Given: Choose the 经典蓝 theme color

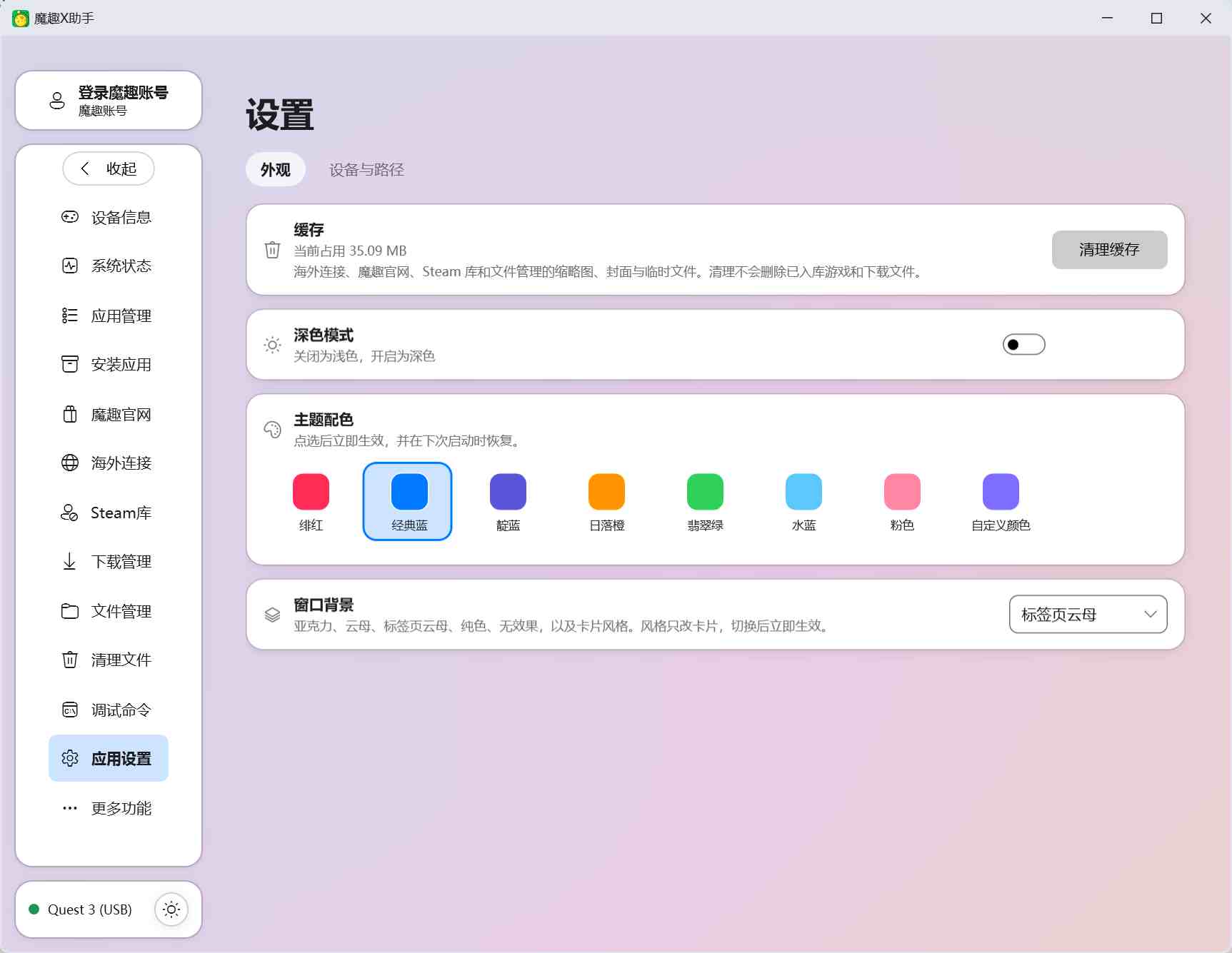Looking at the screenshot, I should click(x=409, y=502).
